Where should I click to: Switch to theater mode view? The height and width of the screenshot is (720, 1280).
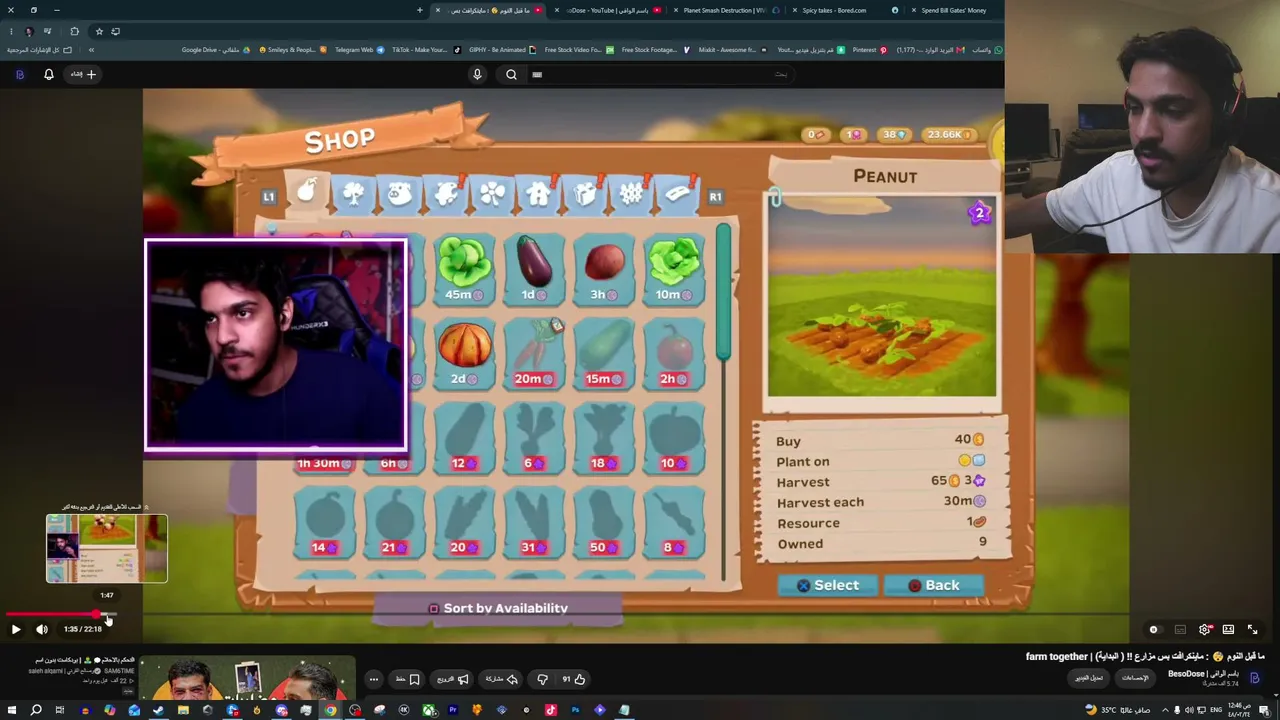pos(1228,629)
